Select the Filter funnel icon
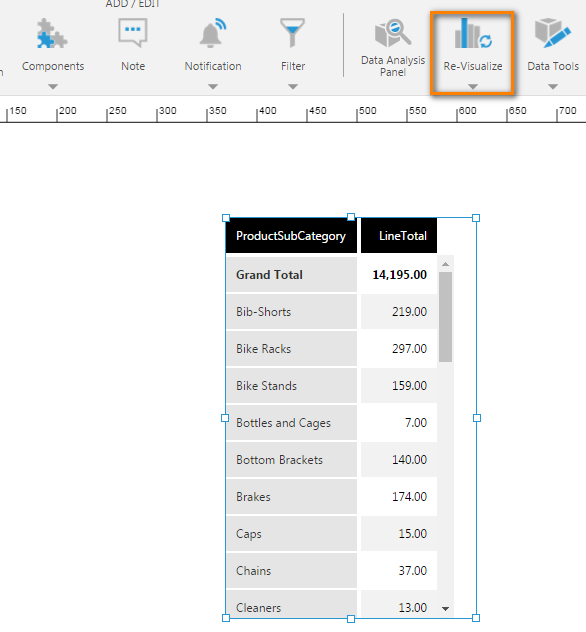This screenshot has width=586, height=632. pos(293,33)
